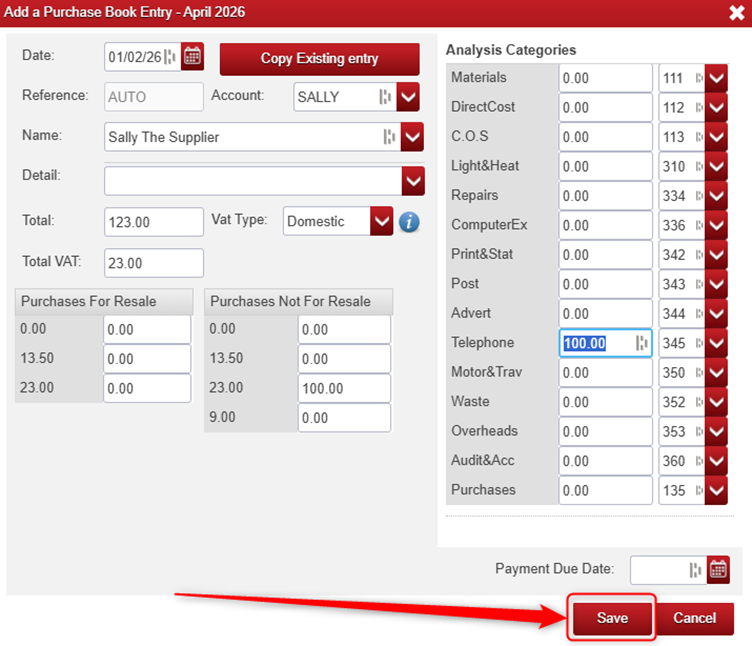The width and height of the screenshot is (752, 646).
Task: Click the Total field showing 123.00
Action: (x=154, y=222)
